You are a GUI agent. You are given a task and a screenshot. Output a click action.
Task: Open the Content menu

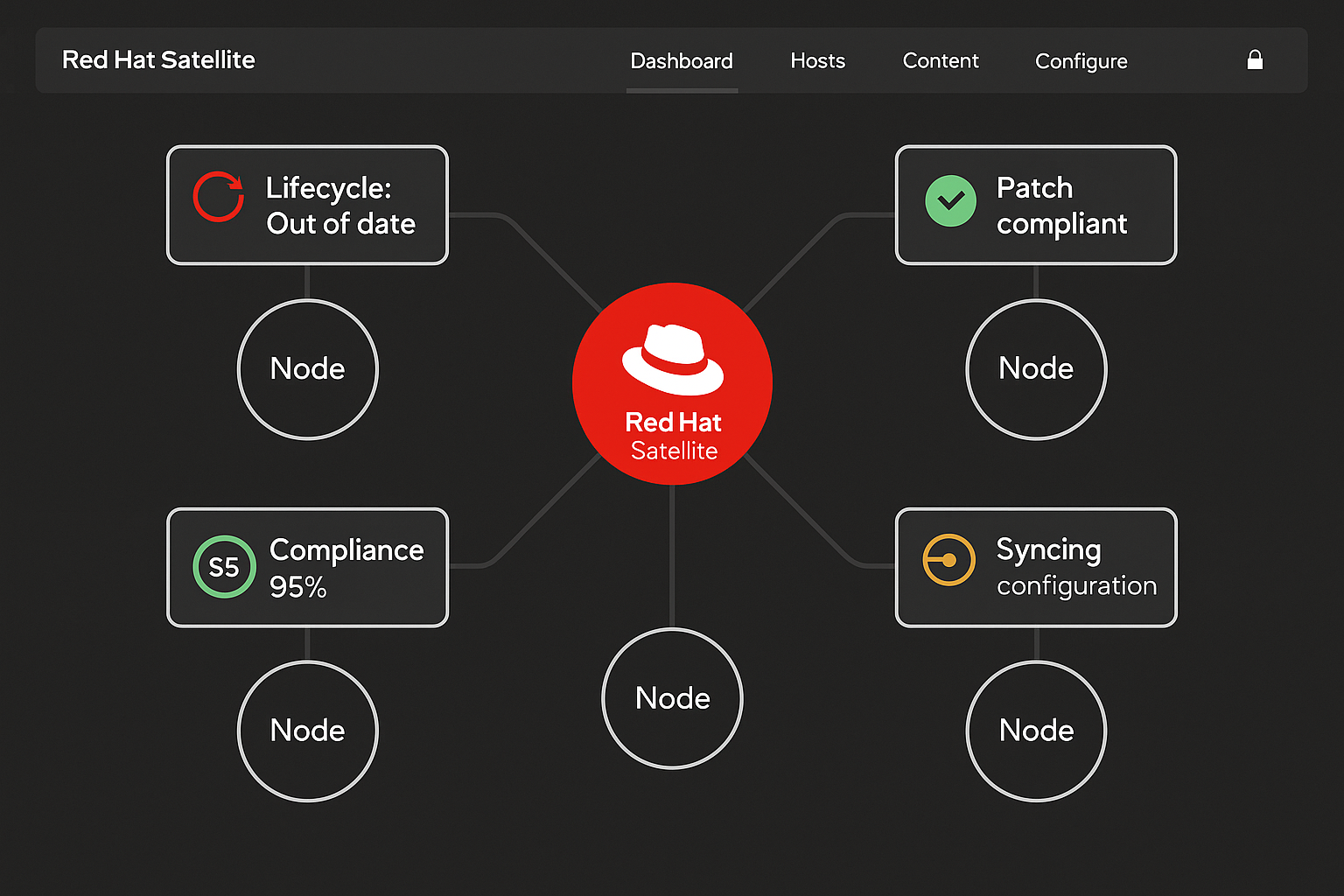coord(941,61)
